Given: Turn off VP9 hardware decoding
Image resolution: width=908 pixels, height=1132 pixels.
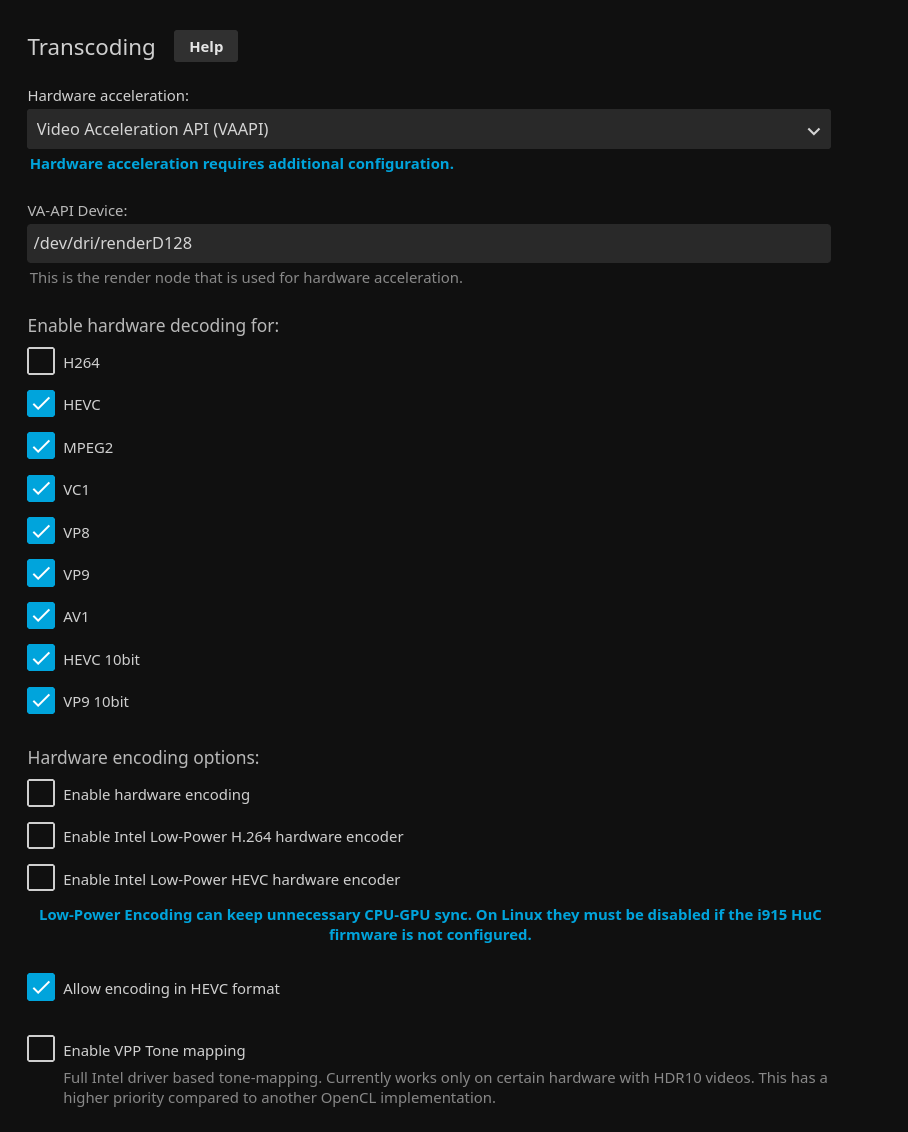Looking at the screenshot, I should coord(41,574).
